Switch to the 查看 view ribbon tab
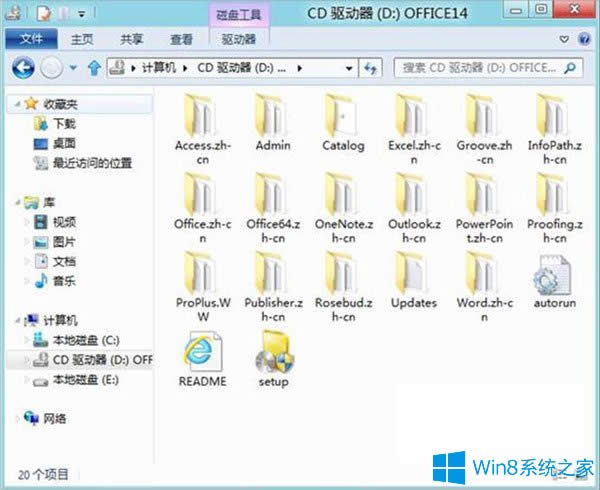Image resolution: width=600 pixels, height=490 pixels. click(181, 39)
